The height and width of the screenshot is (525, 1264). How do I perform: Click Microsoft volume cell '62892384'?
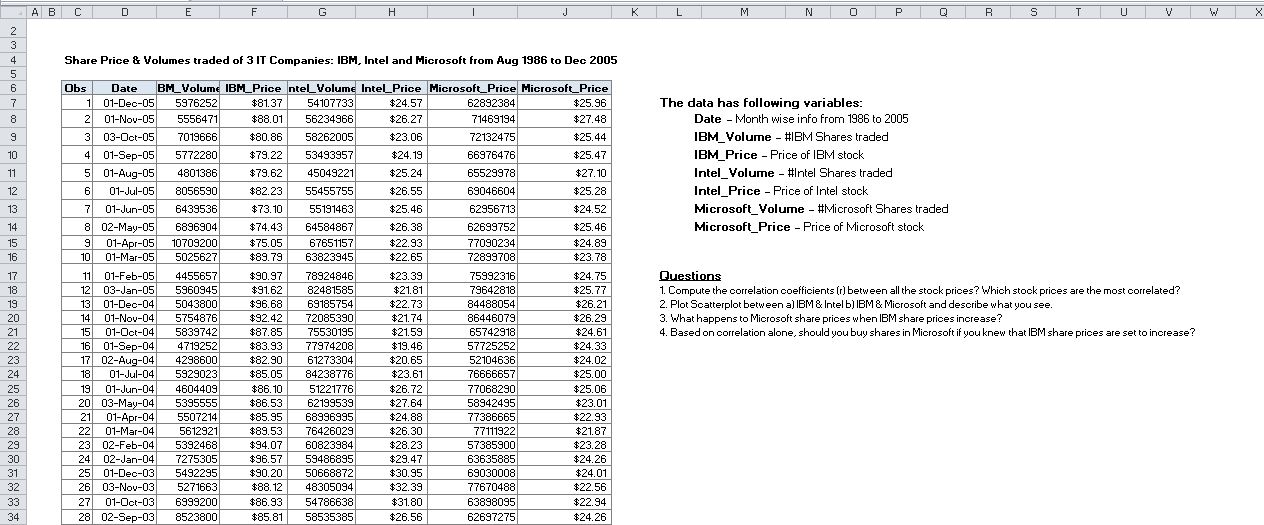point(472,103)
